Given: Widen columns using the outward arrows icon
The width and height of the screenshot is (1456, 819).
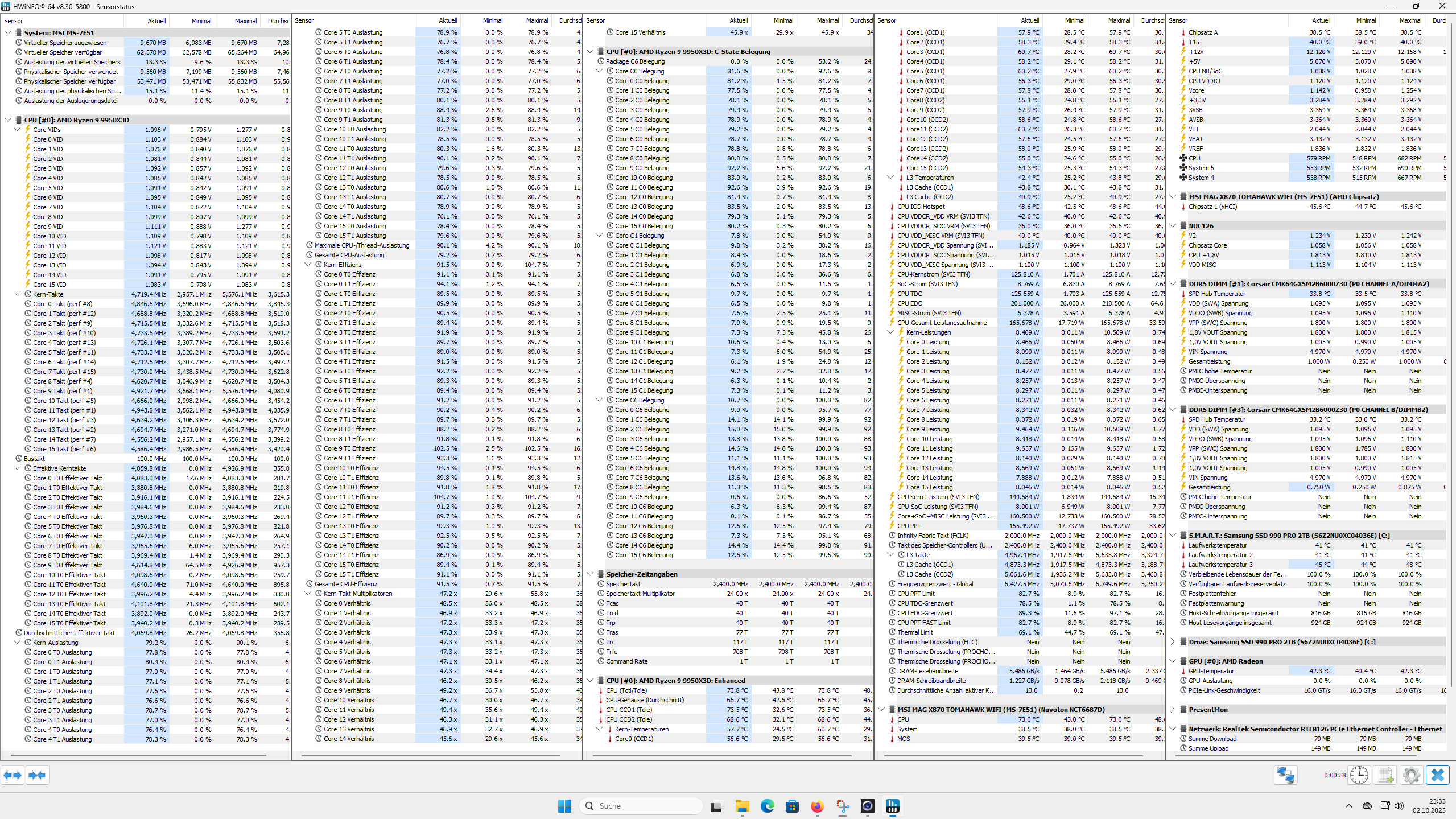Looking at the screenshot, I should tap(13, 775).
